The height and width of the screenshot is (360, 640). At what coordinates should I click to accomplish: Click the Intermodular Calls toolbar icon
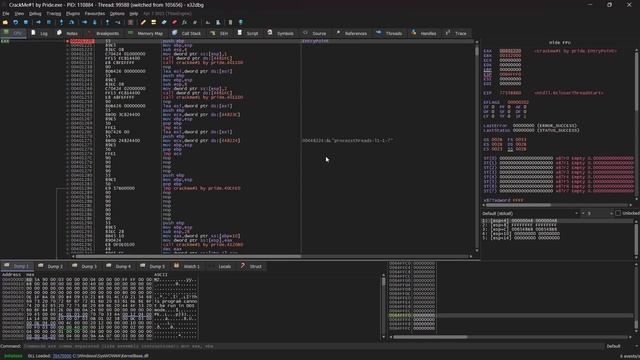218,22
